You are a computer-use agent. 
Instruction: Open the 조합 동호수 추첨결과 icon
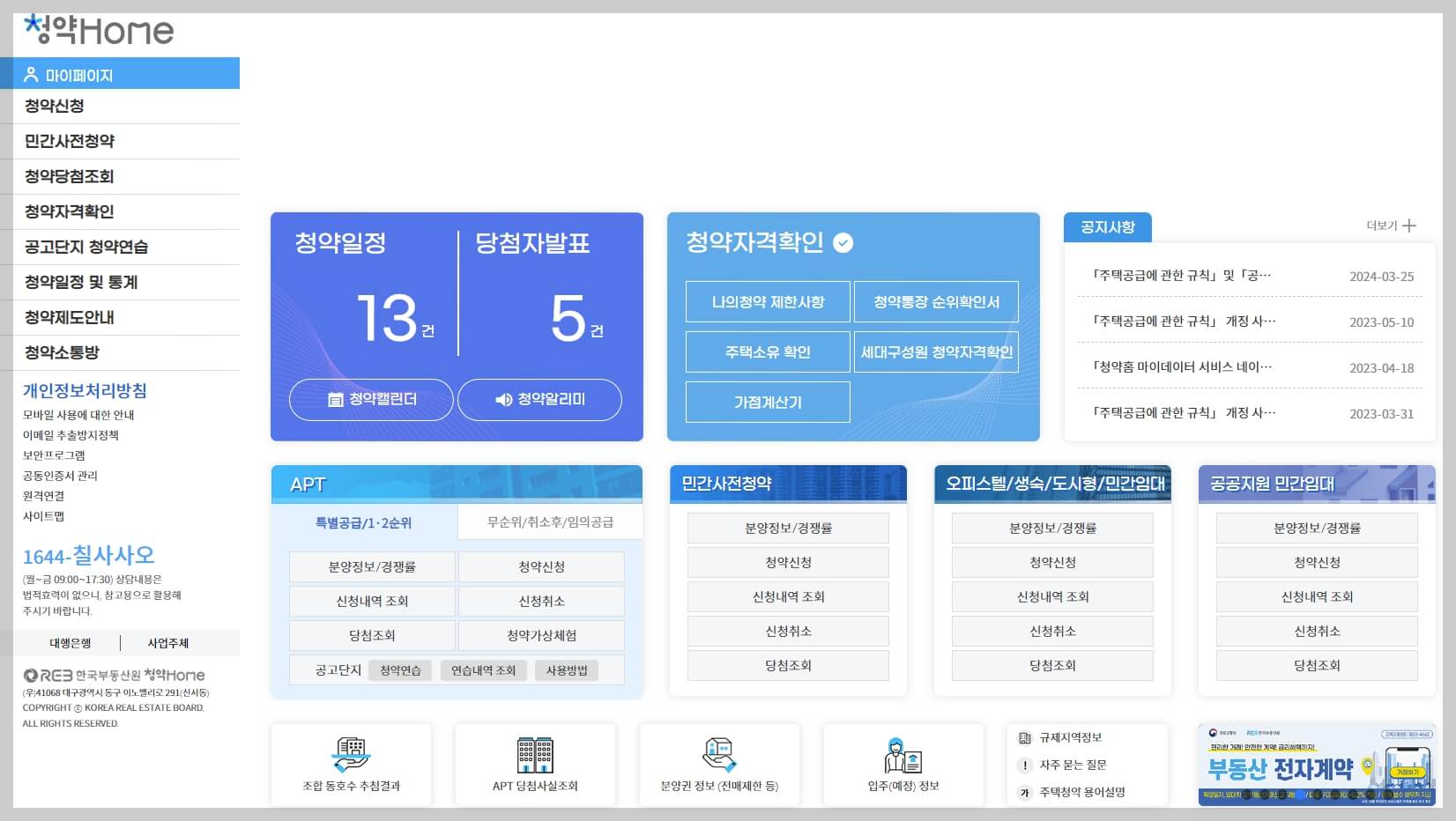click(351, 755)
